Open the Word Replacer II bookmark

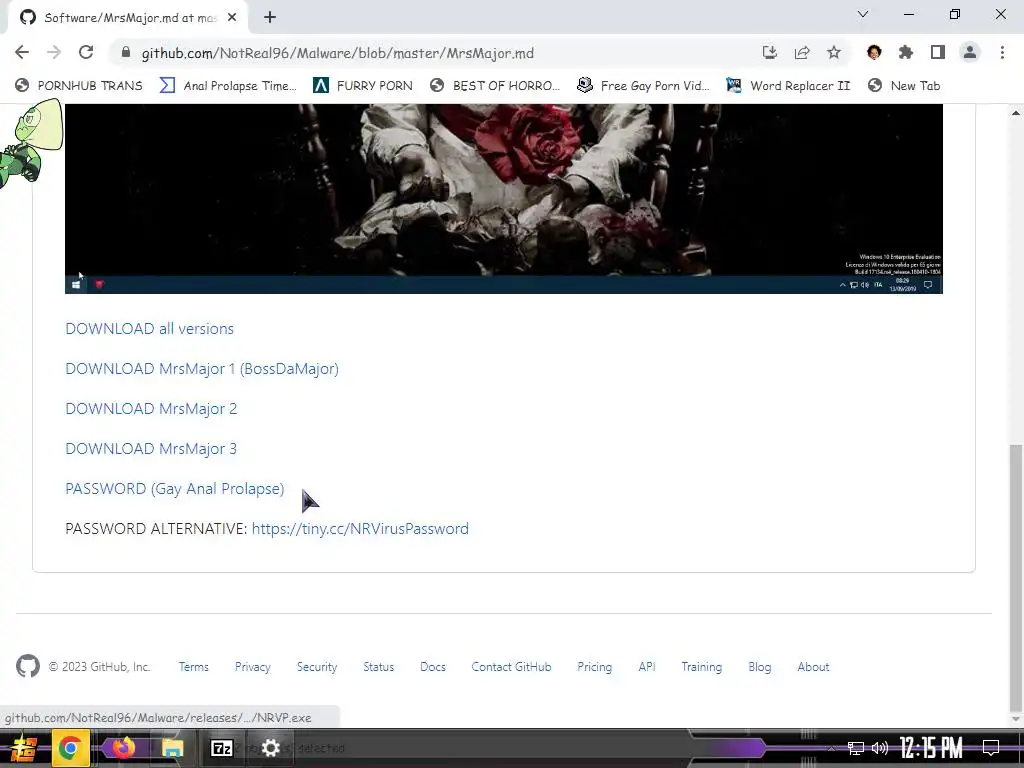coord(788,86)
